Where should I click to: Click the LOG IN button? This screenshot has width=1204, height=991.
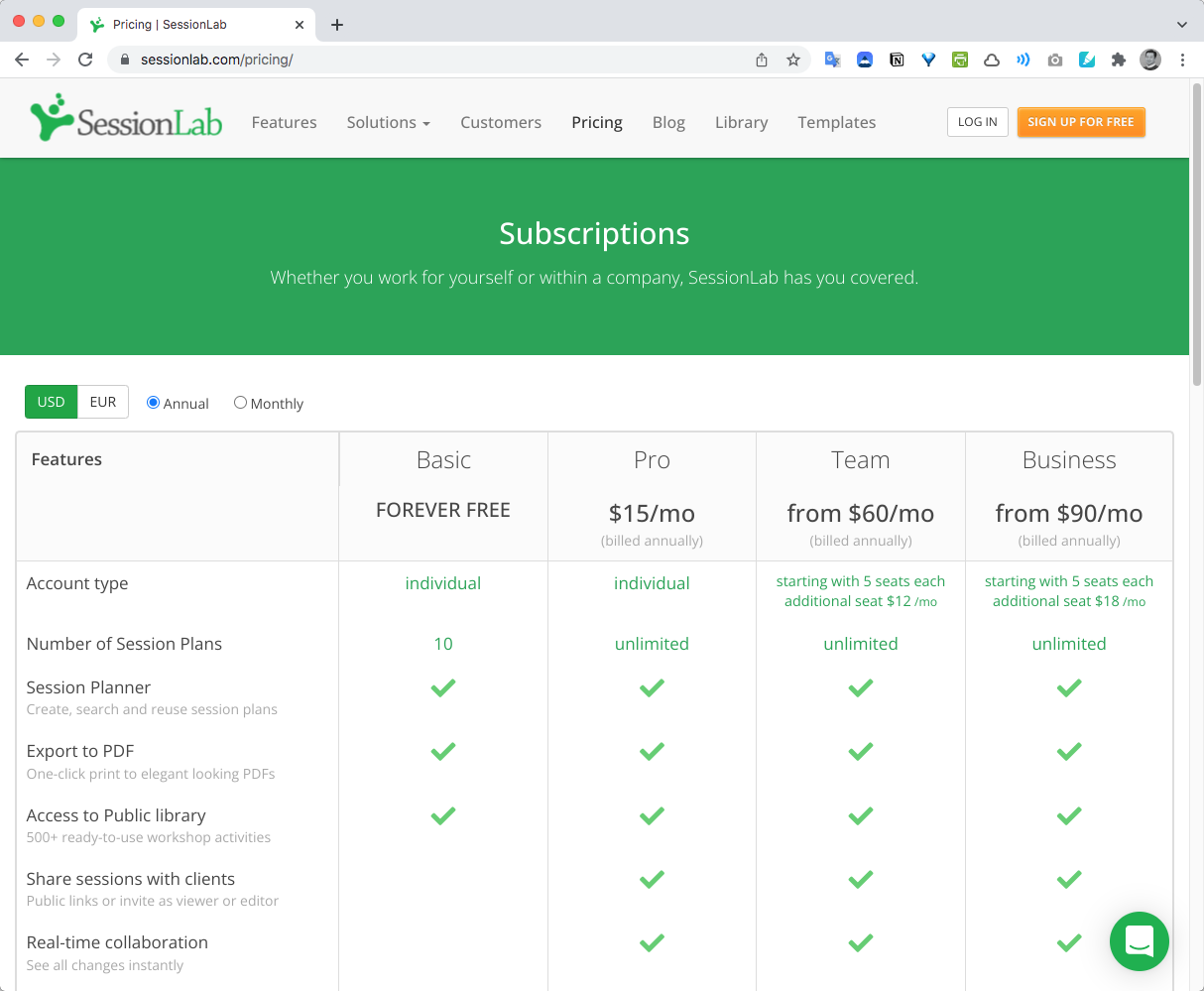[x=978, y=122]
